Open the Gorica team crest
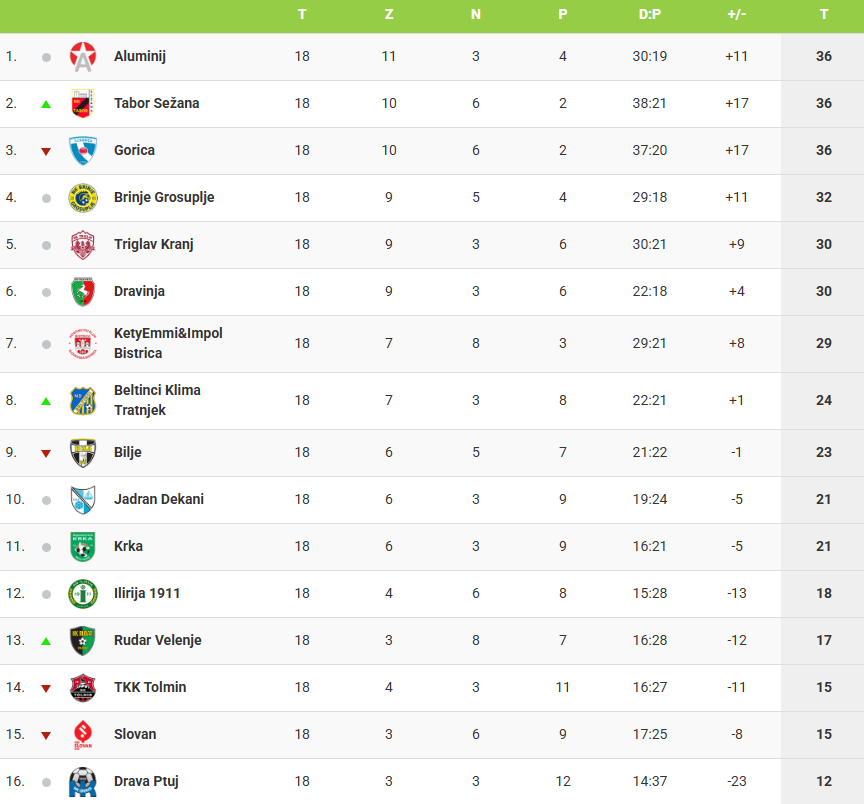This screenshot has width=864, height=804. pos(83,150)
